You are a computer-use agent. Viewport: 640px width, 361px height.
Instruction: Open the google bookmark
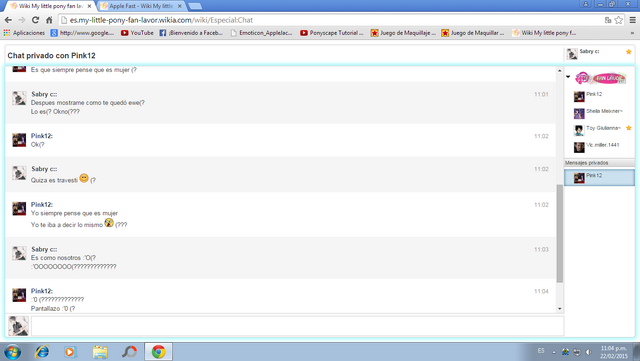(82, 33)
